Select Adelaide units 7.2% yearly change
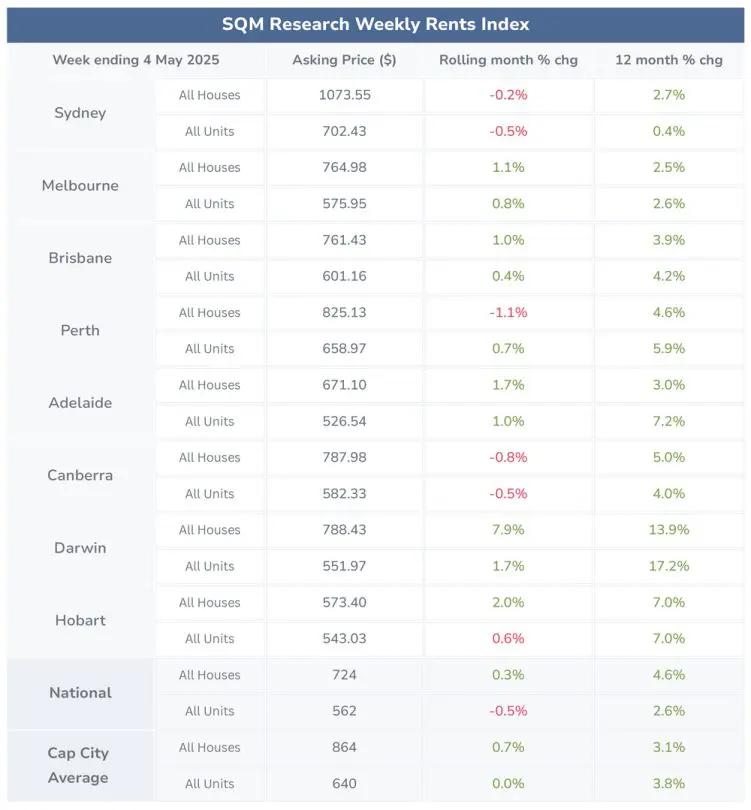 (x=669, y=421)
